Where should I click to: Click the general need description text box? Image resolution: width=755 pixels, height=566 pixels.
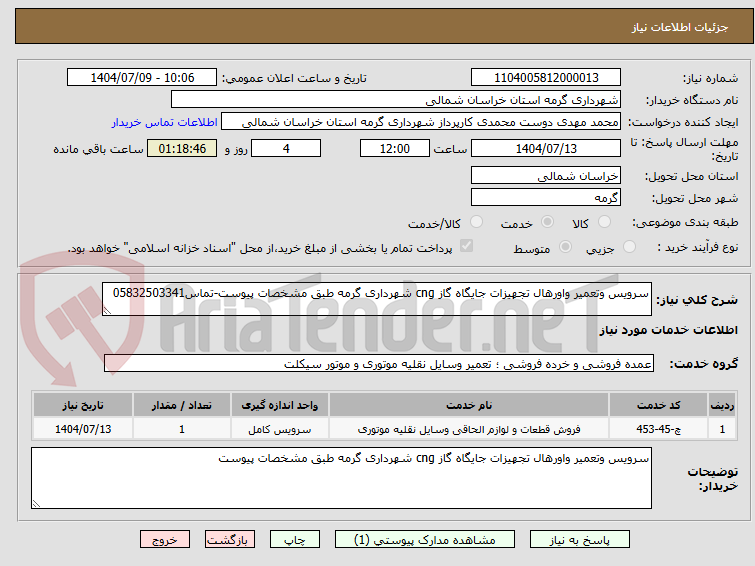click(377, 299)
